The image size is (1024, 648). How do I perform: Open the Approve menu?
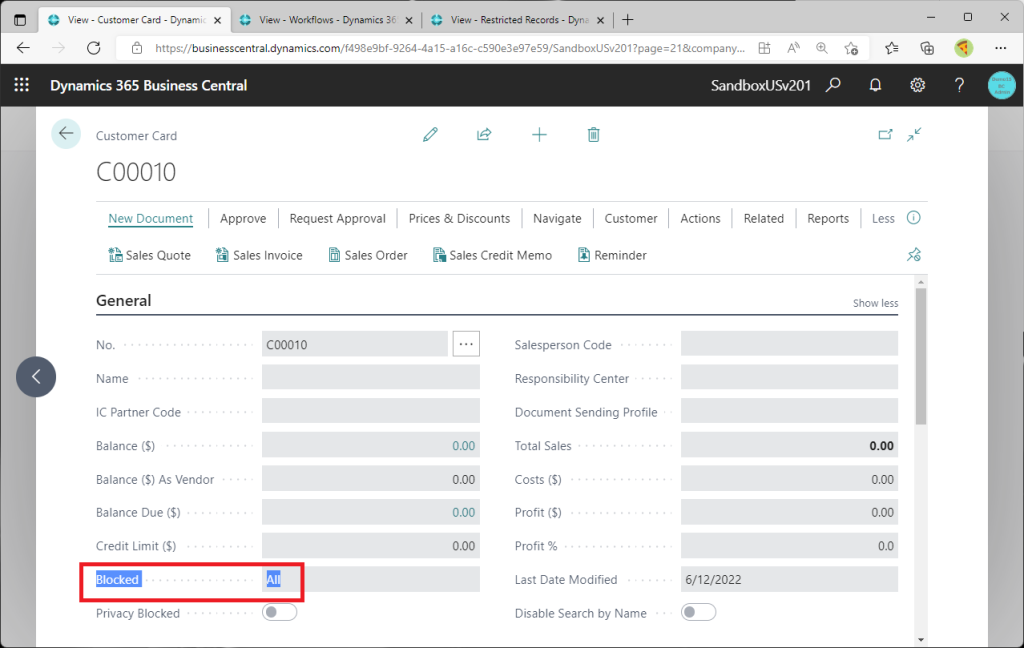click(243, 218)
